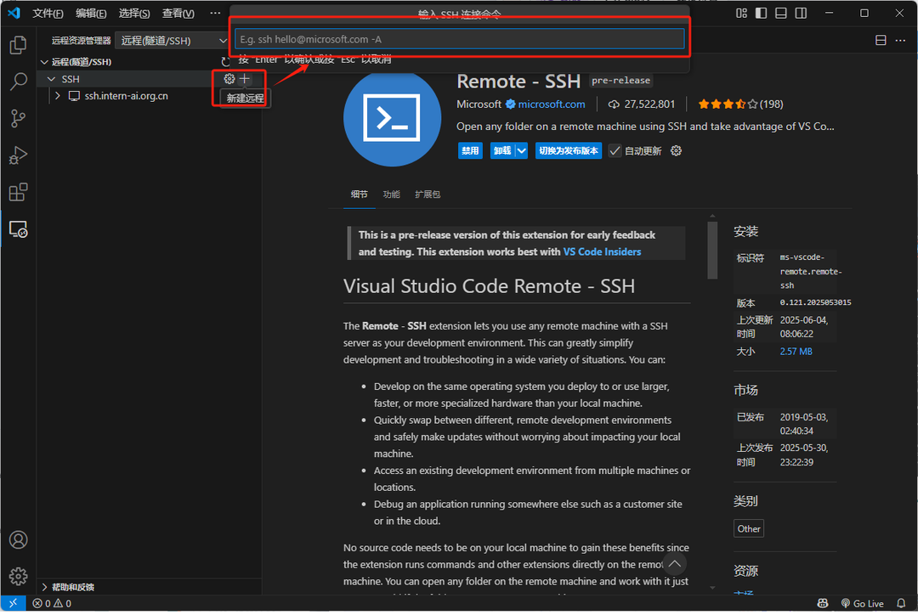Click the 卸载 uninstall button
Image resolution: width=918 pixels, height=612 pixels.
pyautogui.click(x=502, y=151)
